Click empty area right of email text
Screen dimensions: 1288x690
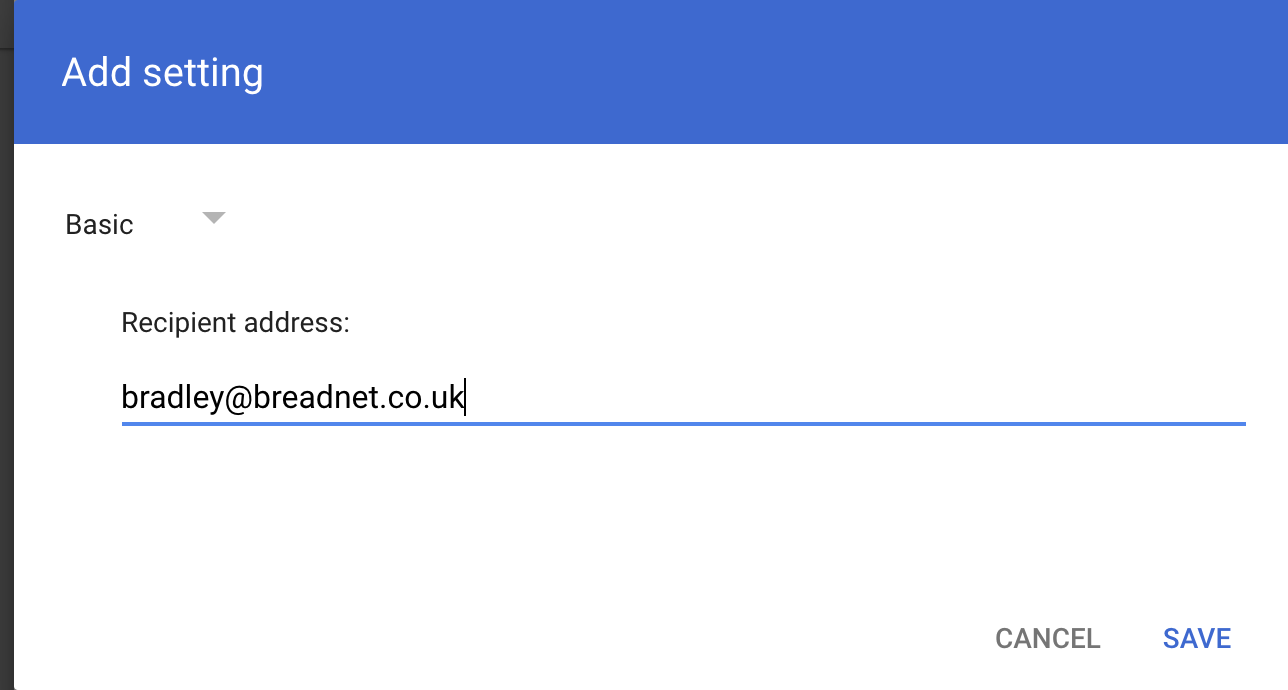(x=850, y=398)
